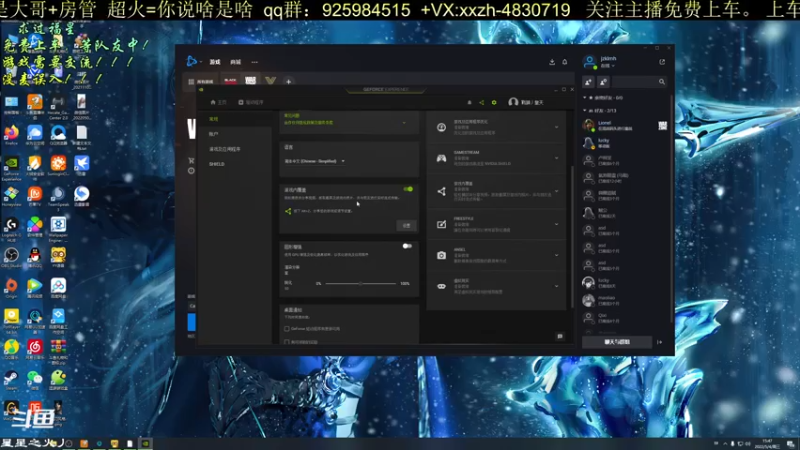
Task: Select the Games and Apps settings category
Action: coord(224,149)
